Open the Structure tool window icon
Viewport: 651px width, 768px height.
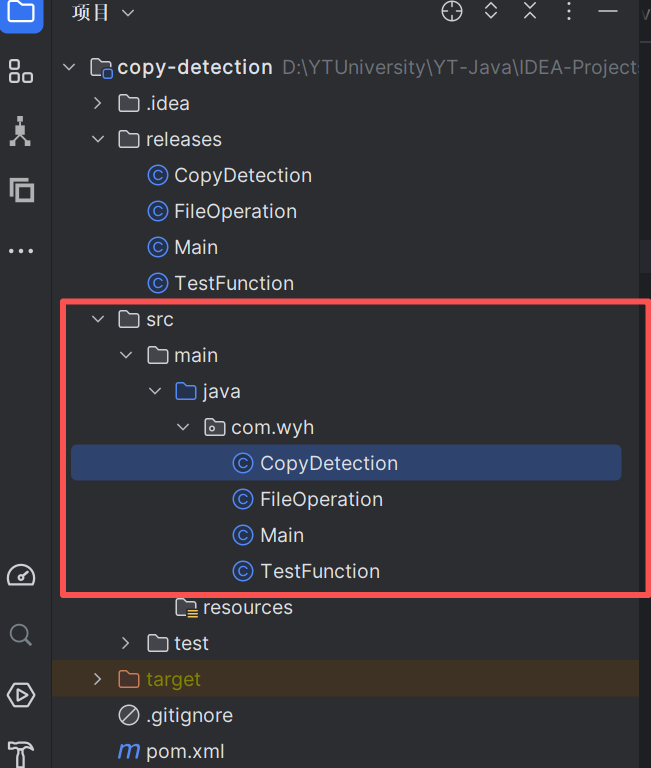click(x=21, y=71)
